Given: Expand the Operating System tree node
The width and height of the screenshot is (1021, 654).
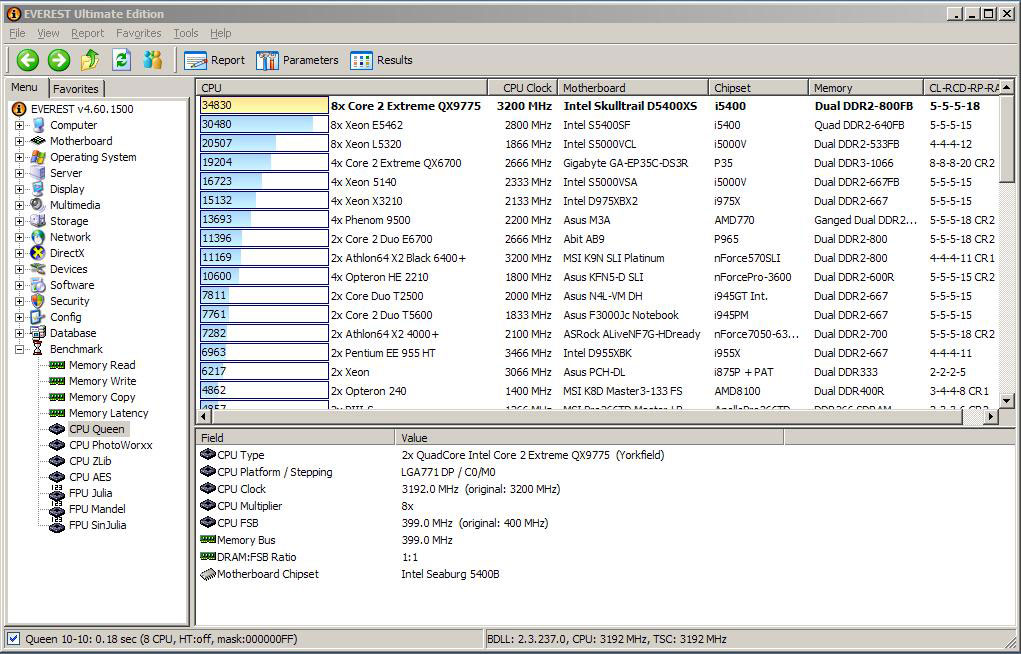Looking at the screenshot, I should 20,157.
